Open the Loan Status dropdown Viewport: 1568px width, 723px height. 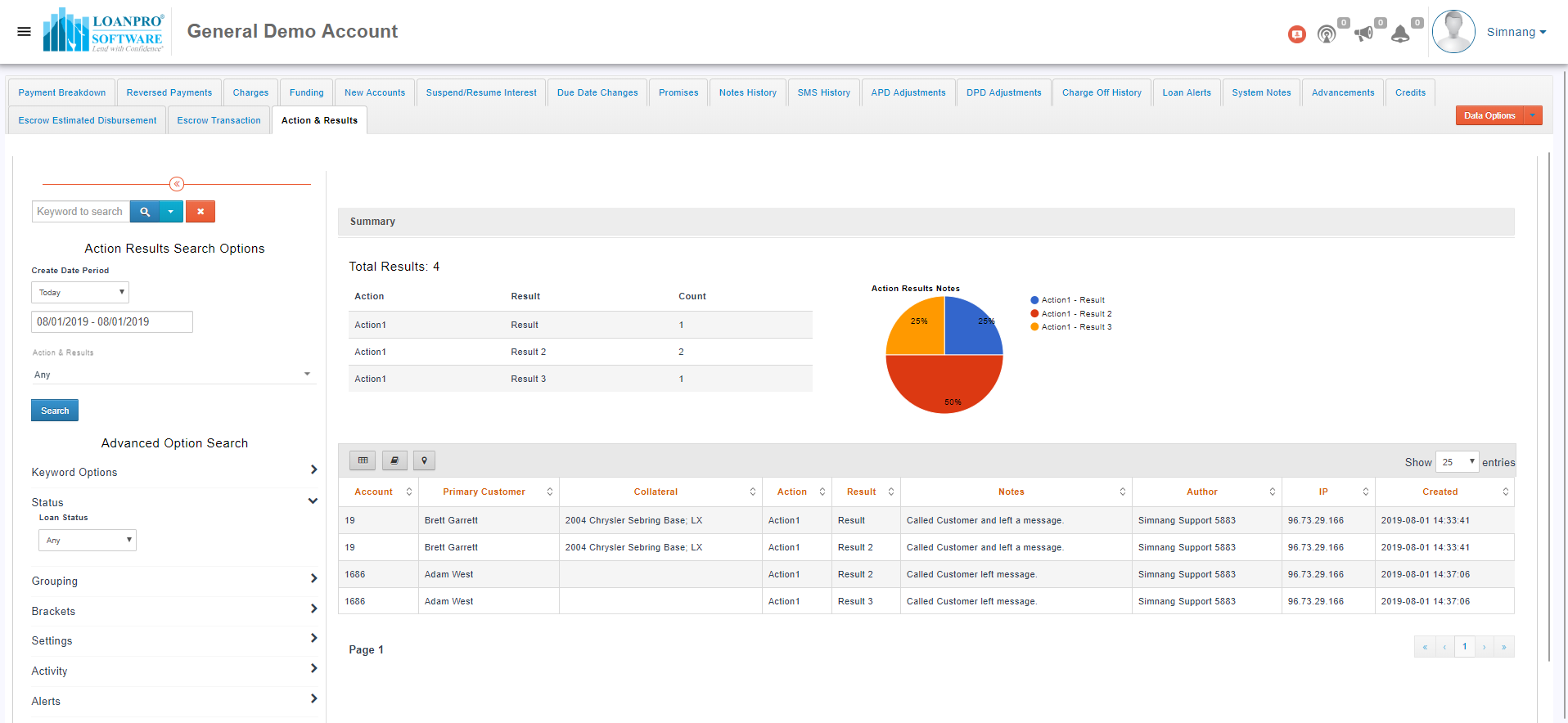click(x=88, y=540)
